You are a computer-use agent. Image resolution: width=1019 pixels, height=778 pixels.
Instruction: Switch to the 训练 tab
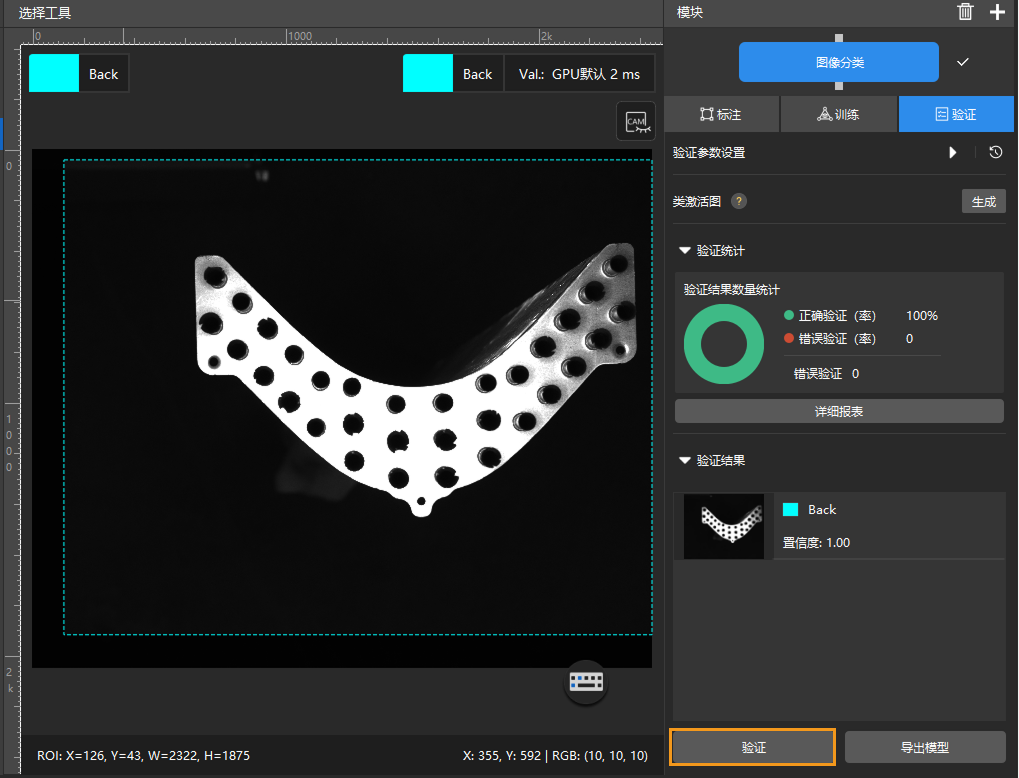[839, 114]
